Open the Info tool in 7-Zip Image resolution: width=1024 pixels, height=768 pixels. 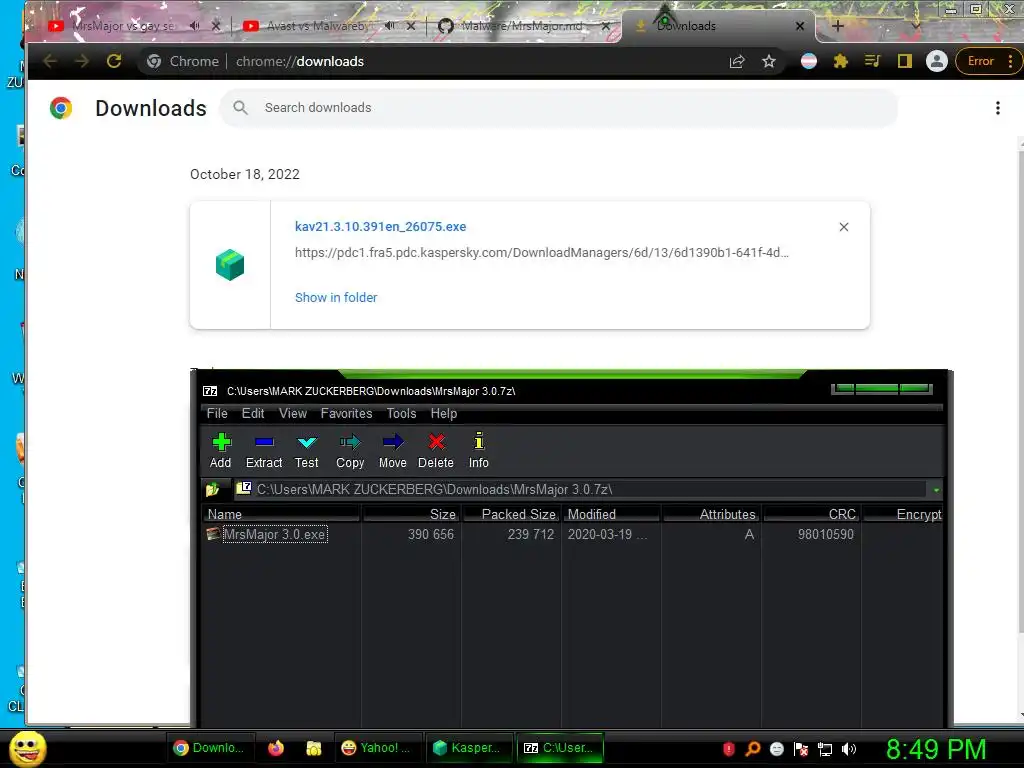[479, 451]
